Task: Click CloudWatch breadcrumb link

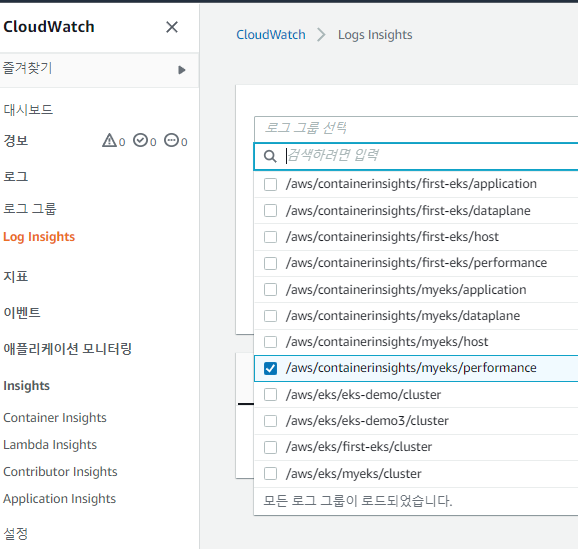Action: click(x=271, y=35)
